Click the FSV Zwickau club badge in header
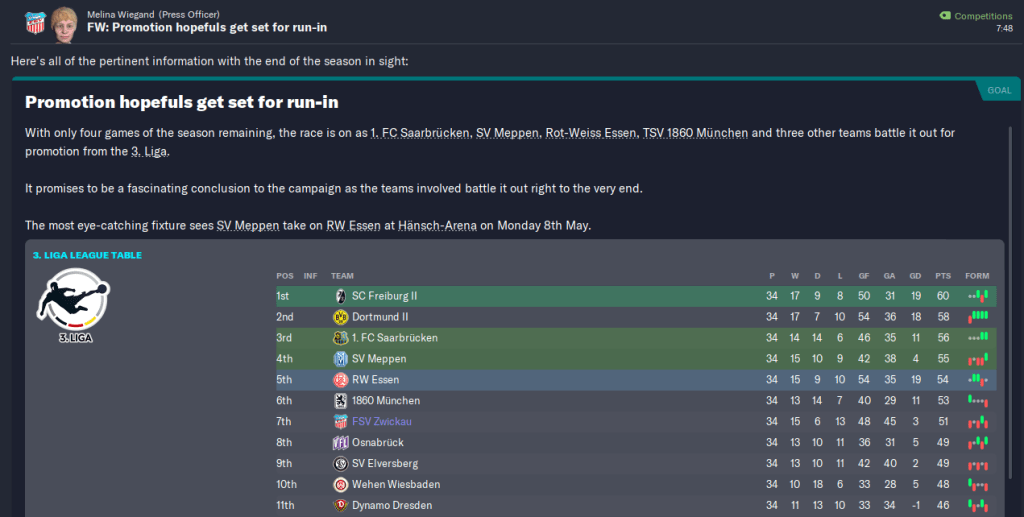 pos(35,19)
